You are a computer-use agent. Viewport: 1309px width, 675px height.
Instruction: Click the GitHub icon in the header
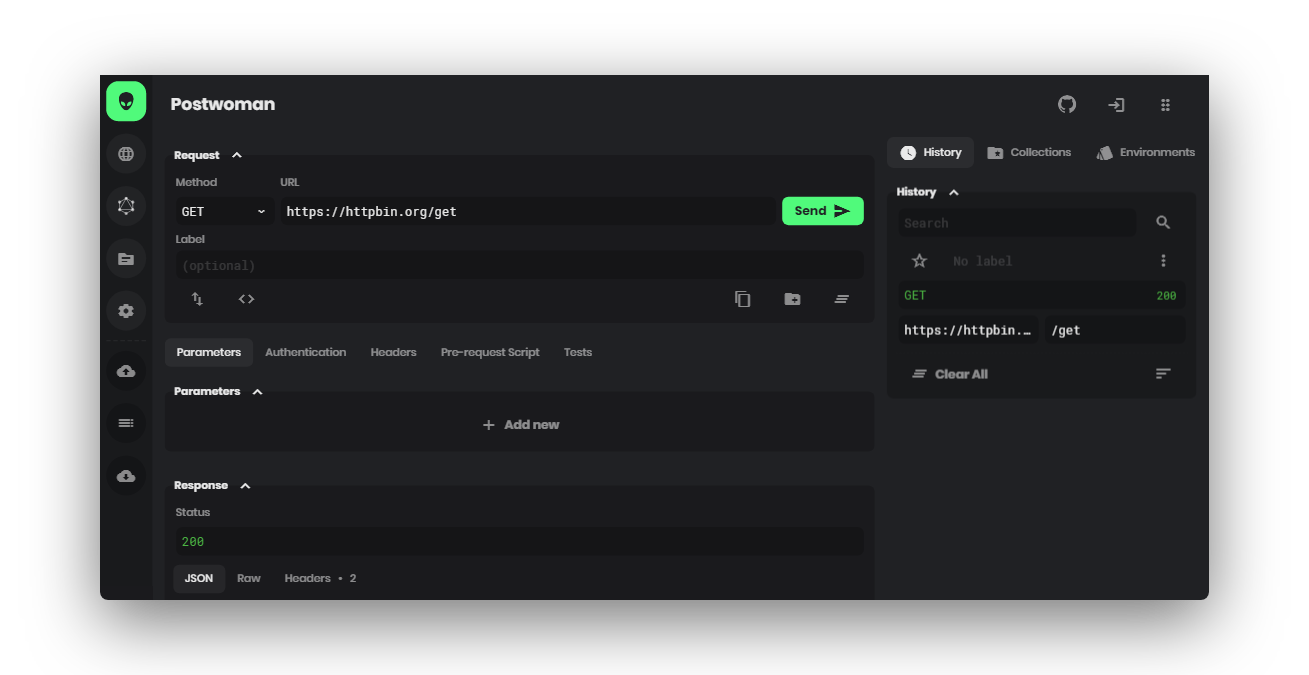[1067, 105]
